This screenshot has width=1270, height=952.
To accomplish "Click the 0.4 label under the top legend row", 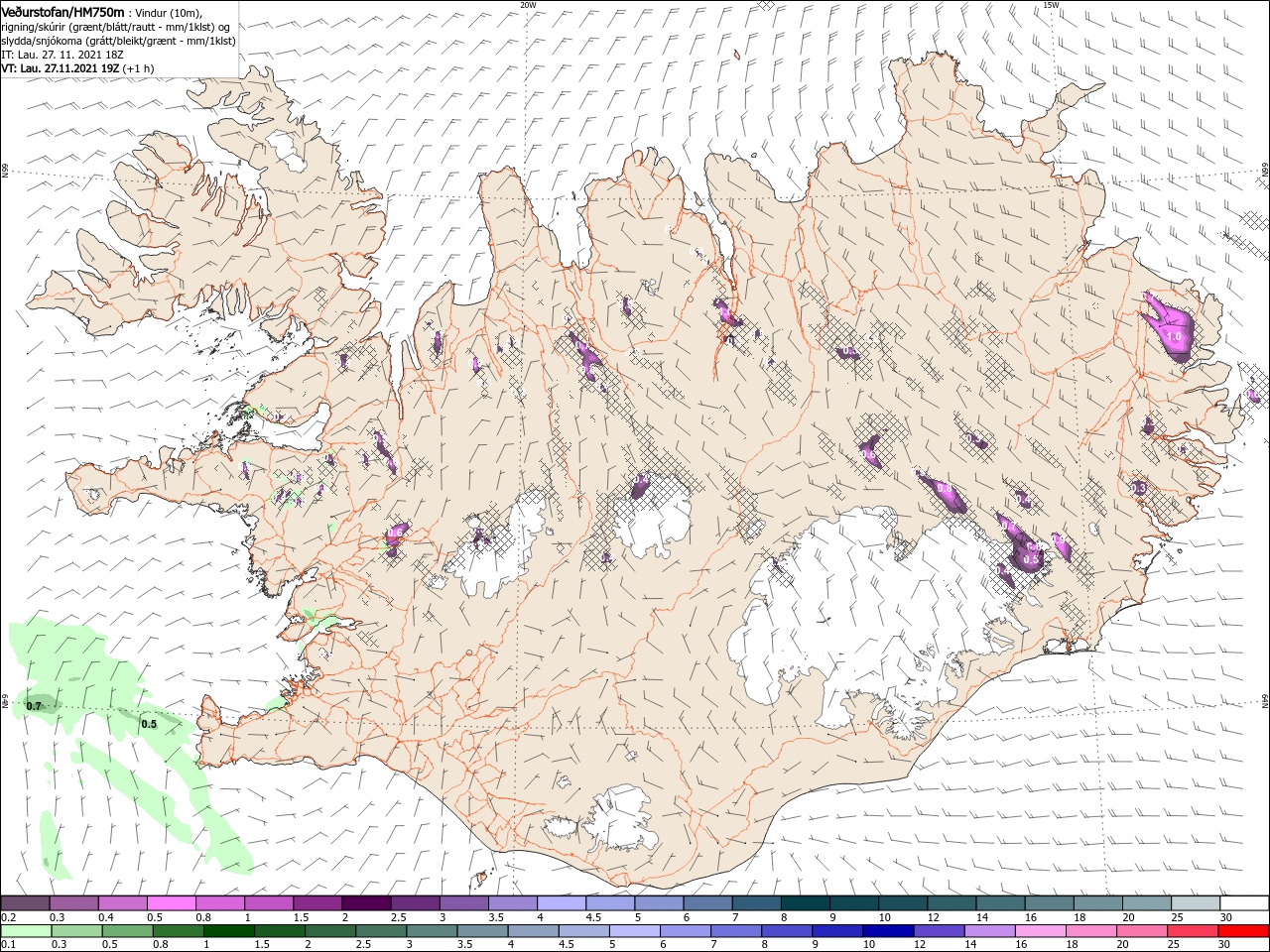I will (106, 917).
